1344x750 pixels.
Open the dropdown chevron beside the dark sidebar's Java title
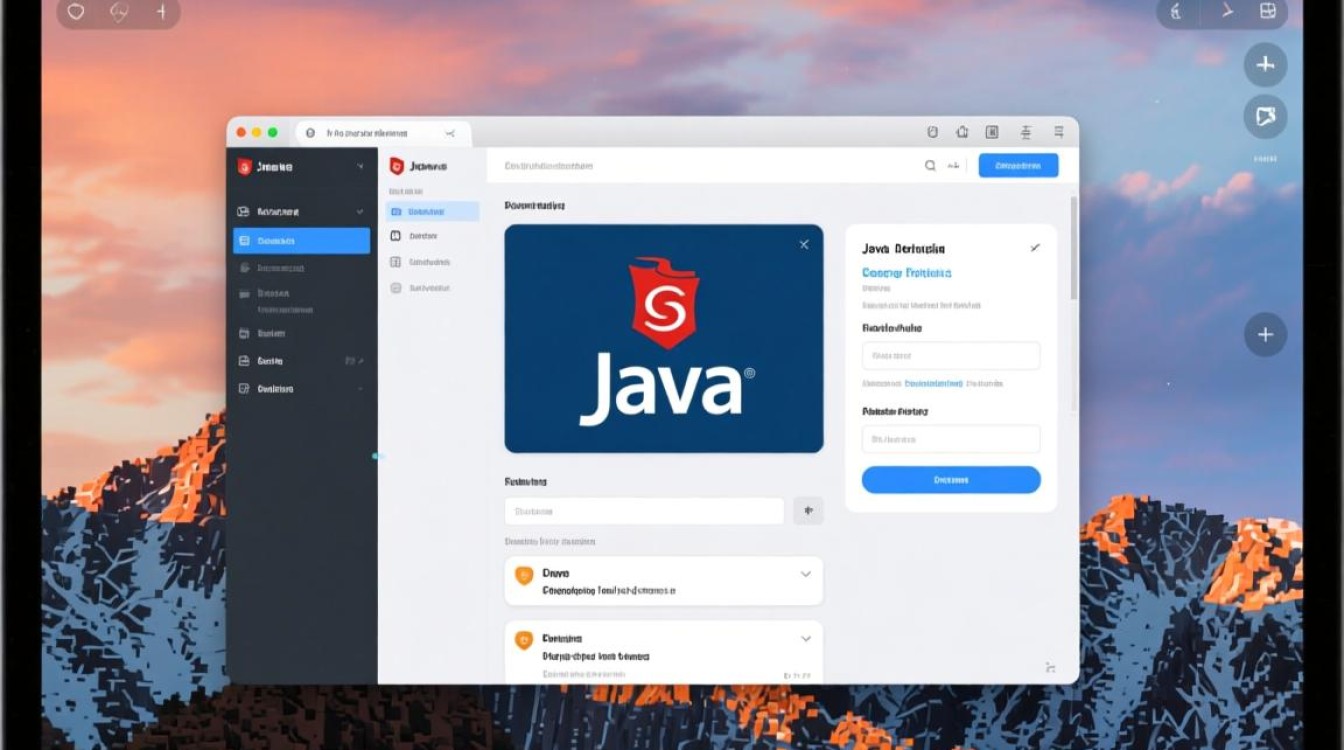pos(360,167)
